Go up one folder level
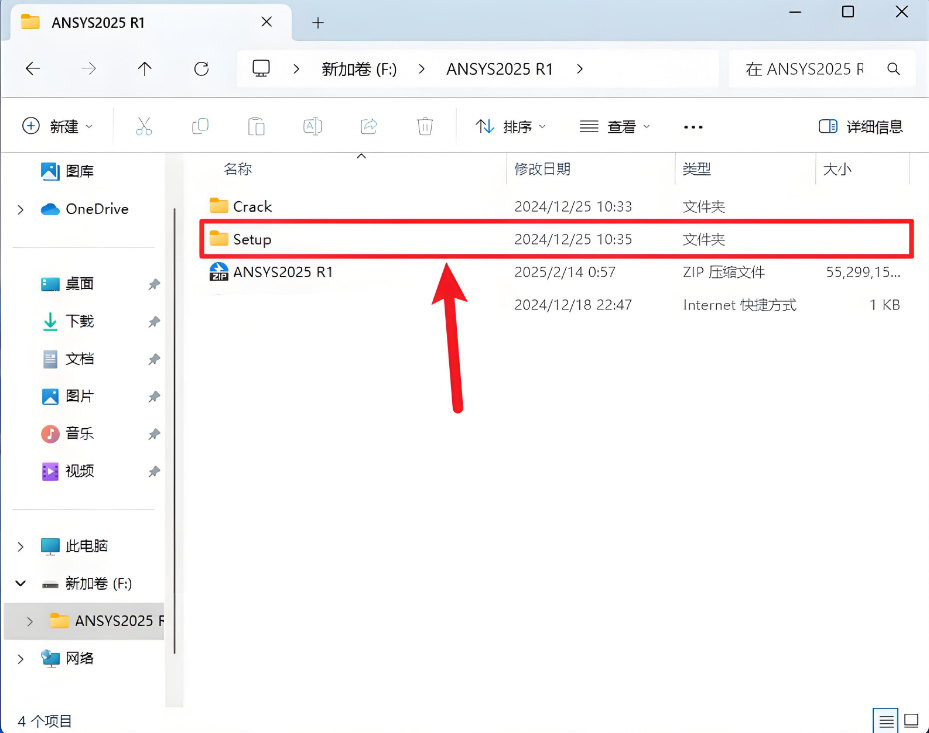This screenshot has height=733, width=929. (145, 69)
